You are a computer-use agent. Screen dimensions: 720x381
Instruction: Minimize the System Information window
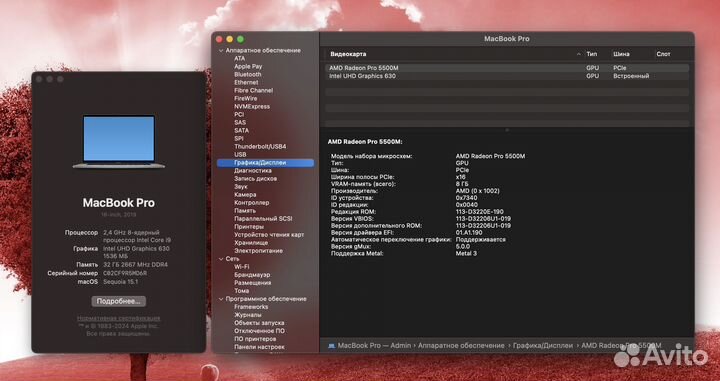[230, 39]
